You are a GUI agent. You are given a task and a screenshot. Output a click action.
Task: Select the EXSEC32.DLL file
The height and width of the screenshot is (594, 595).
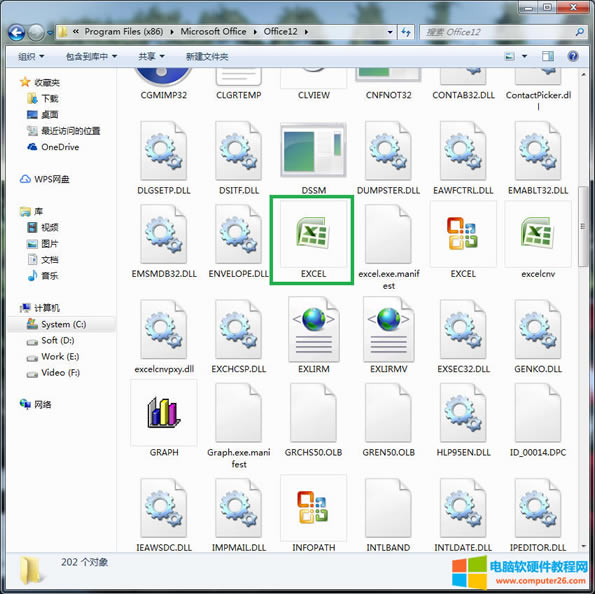coord(463,336)
